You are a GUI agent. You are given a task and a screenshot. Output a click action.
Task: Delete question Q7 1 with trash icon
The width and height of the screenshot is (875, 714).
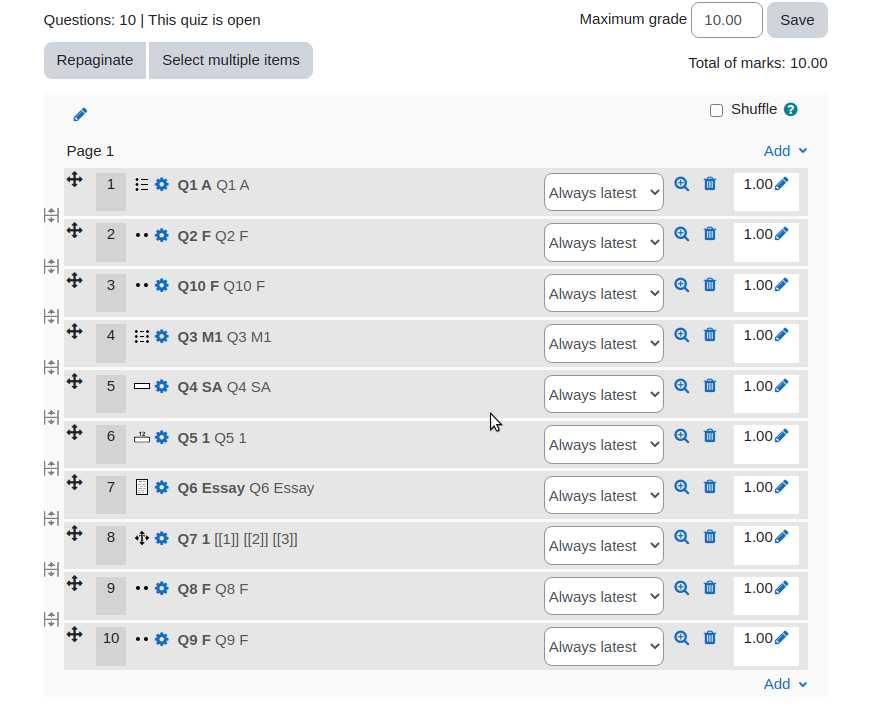(x=710, y=538)
